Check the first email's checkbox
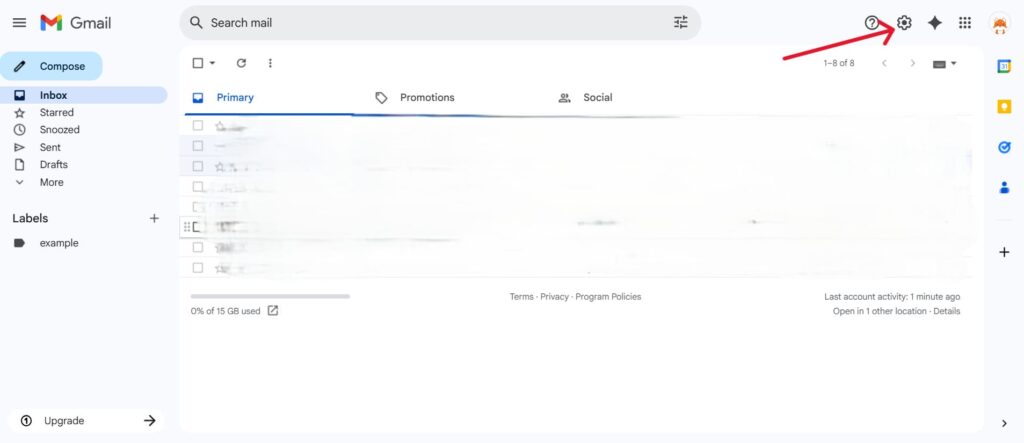The image size is (1024, 443). click(198, 126)
